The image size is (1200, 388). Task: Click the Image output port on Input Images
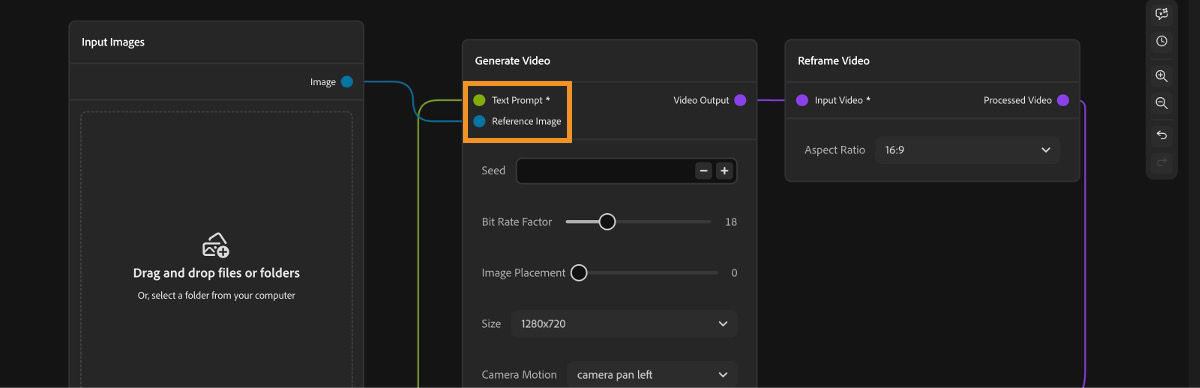pyautogui.click(x=347, y=82)
